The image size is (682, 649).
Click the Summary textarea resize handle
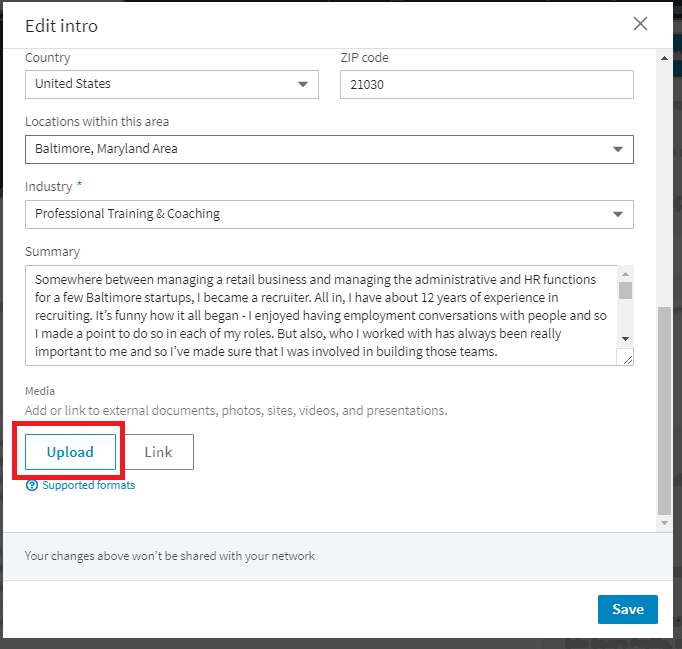627,358
